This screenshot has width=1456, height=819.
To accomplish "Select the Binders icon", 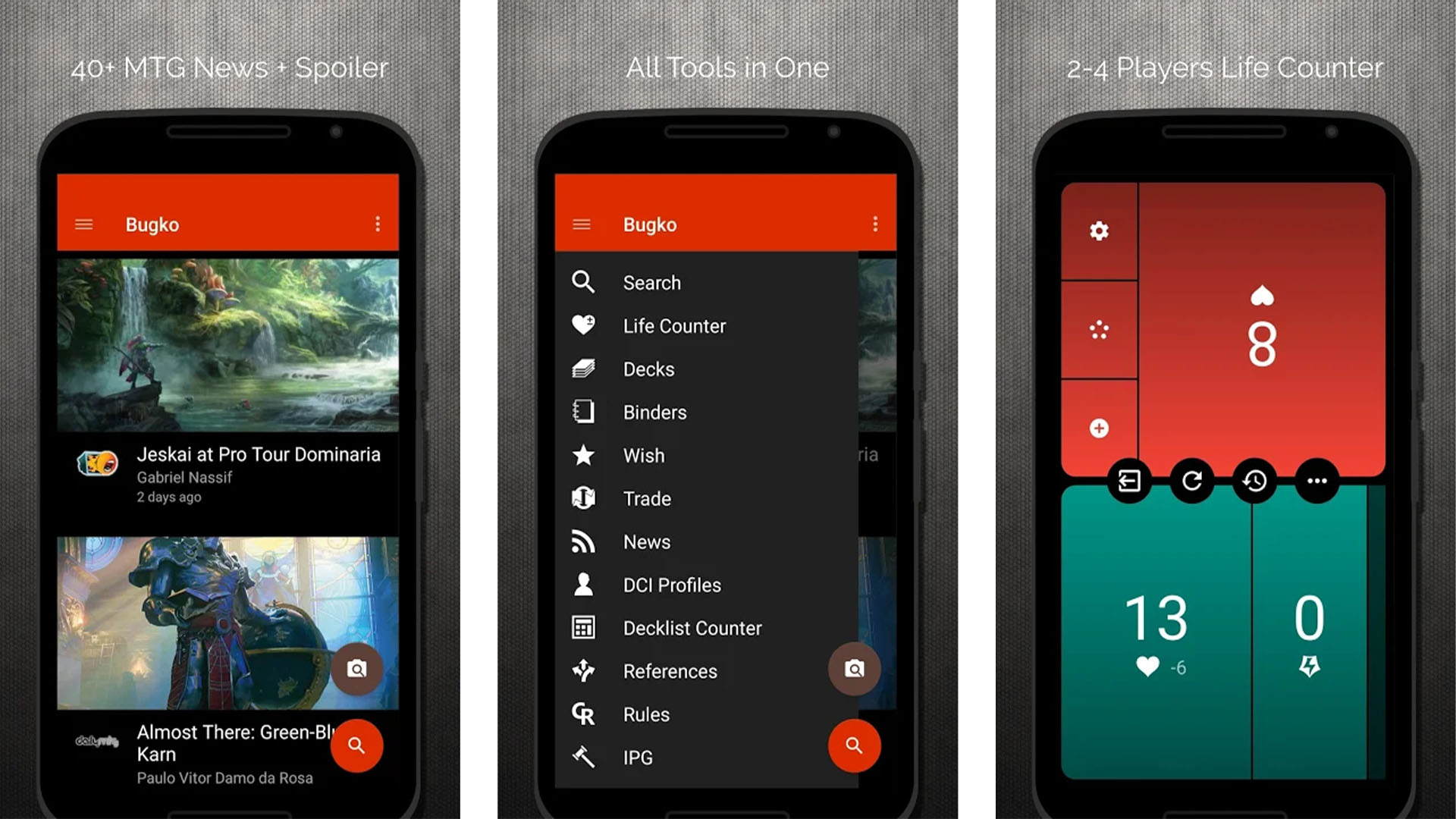I will (x=583, y=411).
